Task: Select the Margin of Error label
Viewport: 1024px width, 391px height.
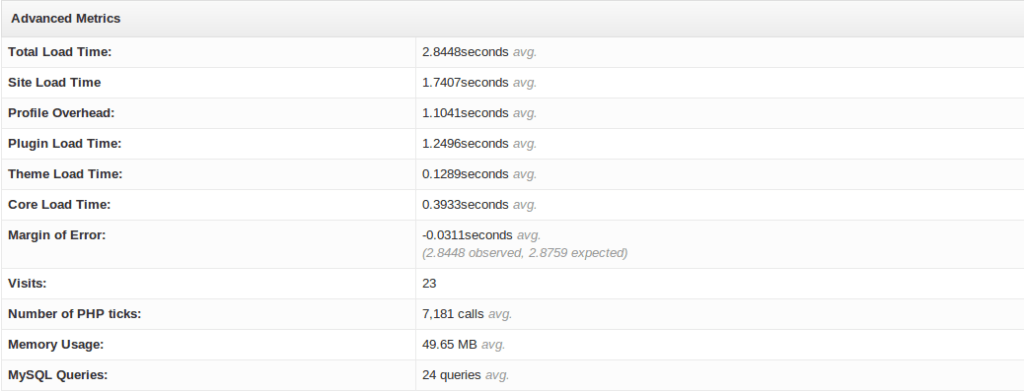Action: tap(57, 236)
